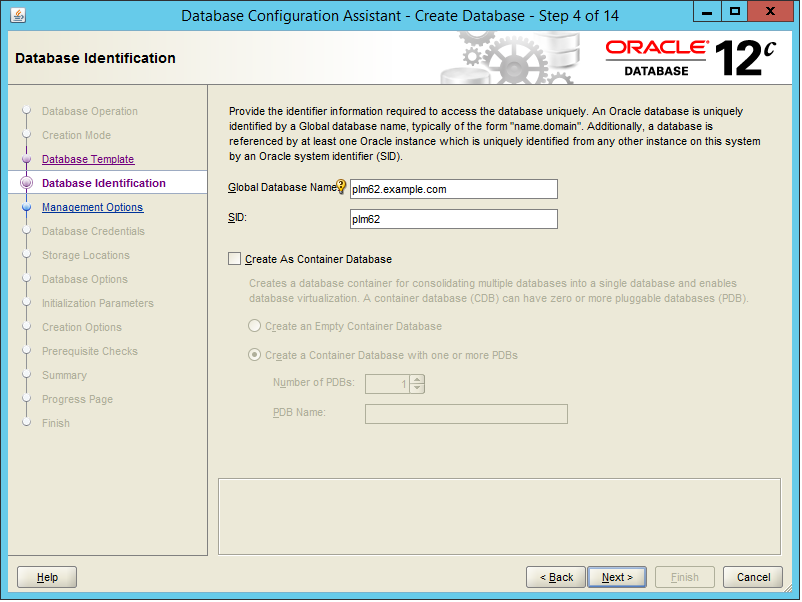802x602 pixels.
Task: Click the Database Identification page heading
Action: point(95,58)
